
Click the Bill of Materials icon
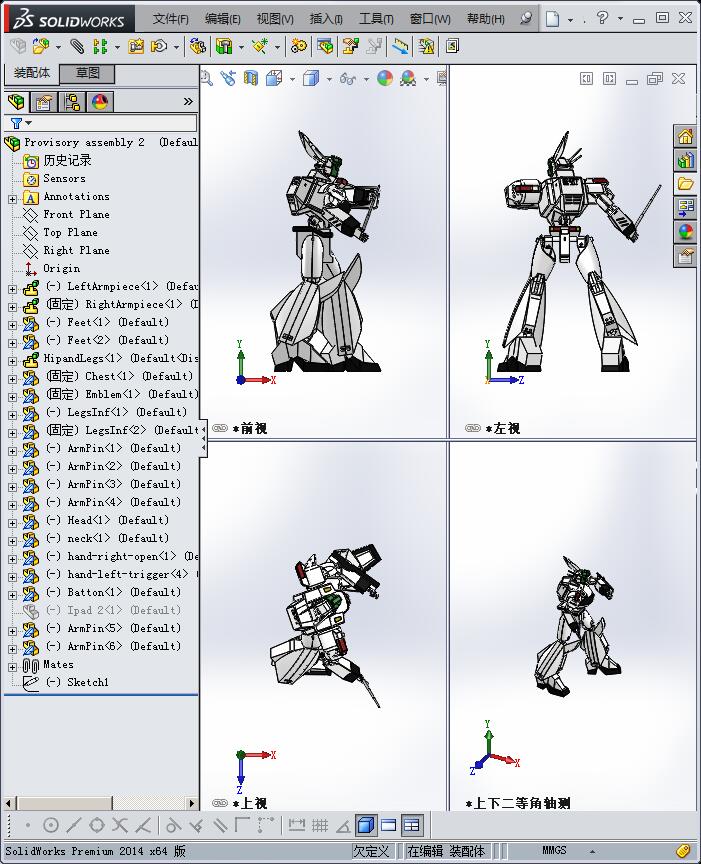pyautogui.click(x=325, y=46)
